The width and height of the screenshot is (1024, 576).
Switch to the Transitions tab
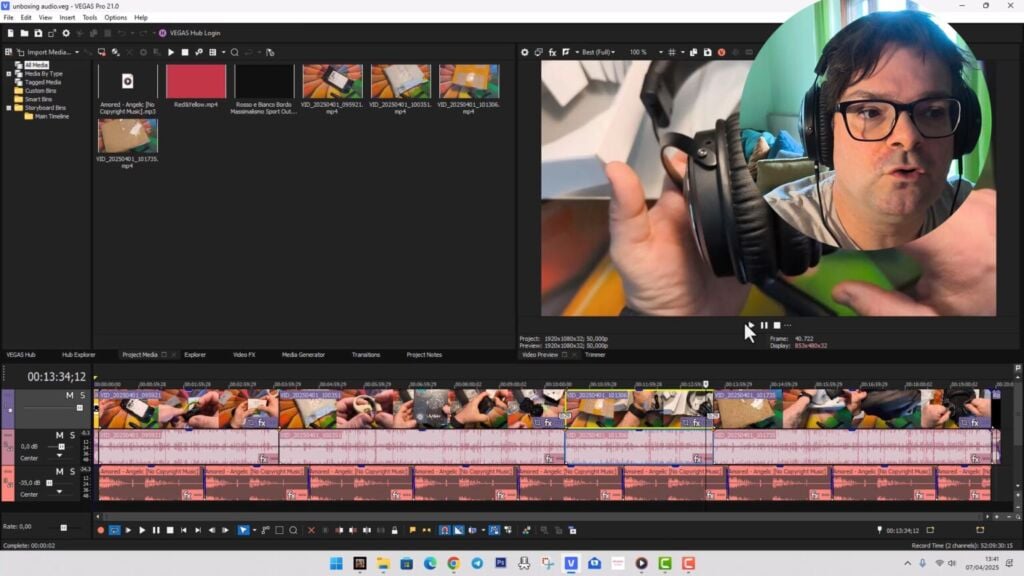click(366, 355)
